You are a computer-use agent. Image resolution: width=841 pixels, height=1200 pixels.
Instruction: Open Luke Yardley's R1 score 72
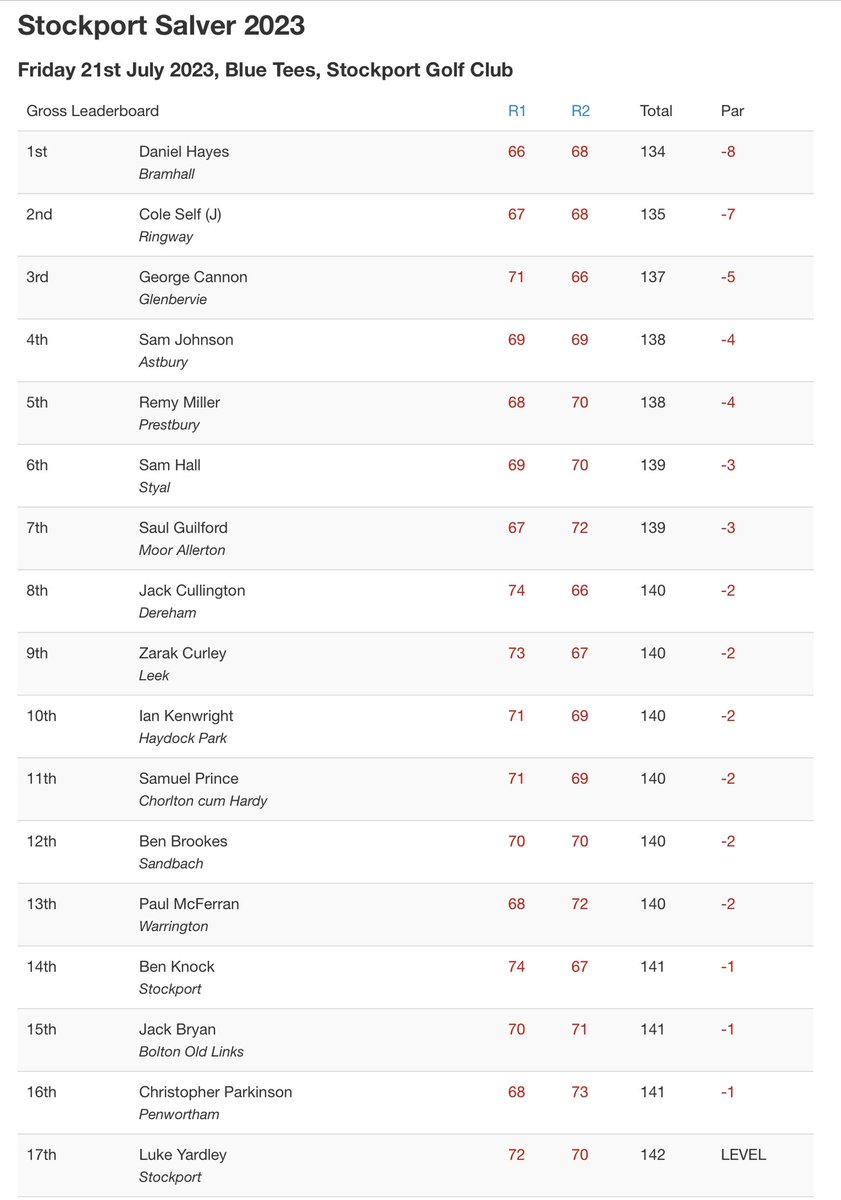516,1155
